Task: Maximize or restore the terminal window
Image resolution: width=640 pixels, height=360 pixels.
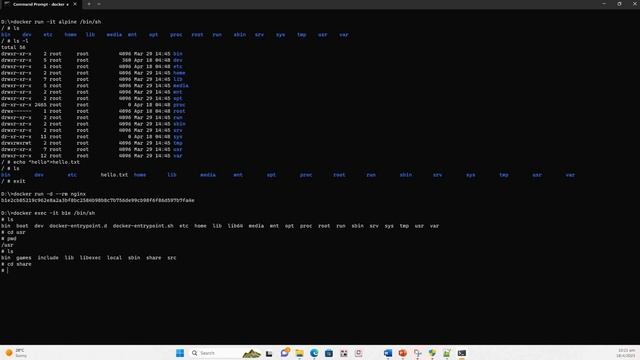Action: pos(619,4)
